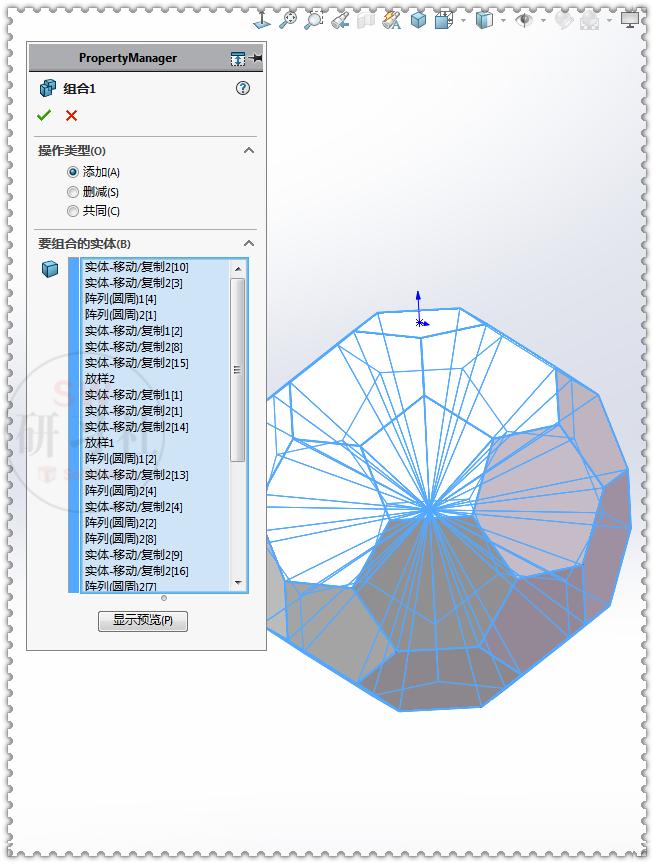Click the monitor display icon
Image resolution: width=654 pixels, height=864 pixels.
pos(630,20)
